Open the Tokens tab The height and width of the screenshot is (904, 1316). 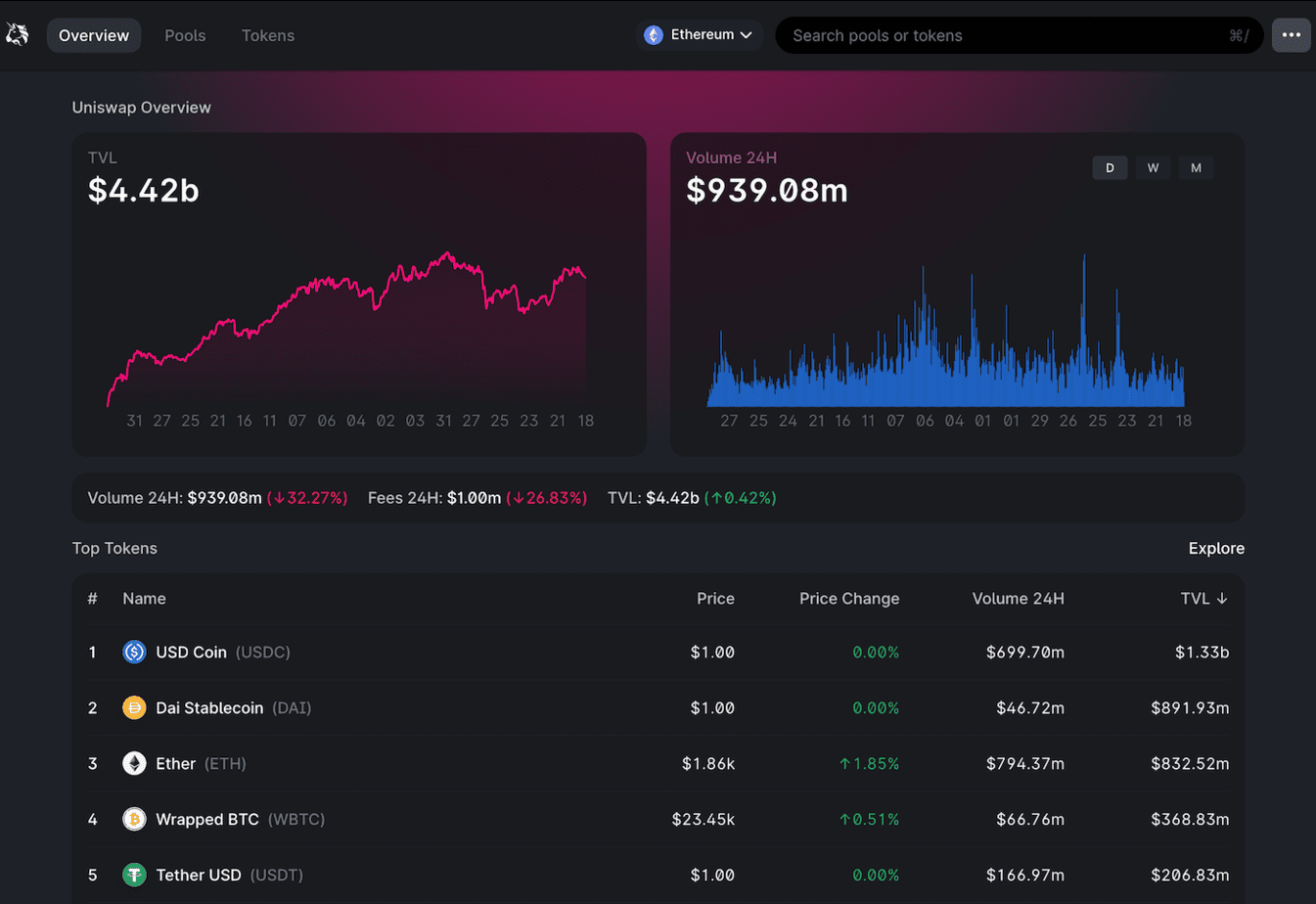click(268, 35)
